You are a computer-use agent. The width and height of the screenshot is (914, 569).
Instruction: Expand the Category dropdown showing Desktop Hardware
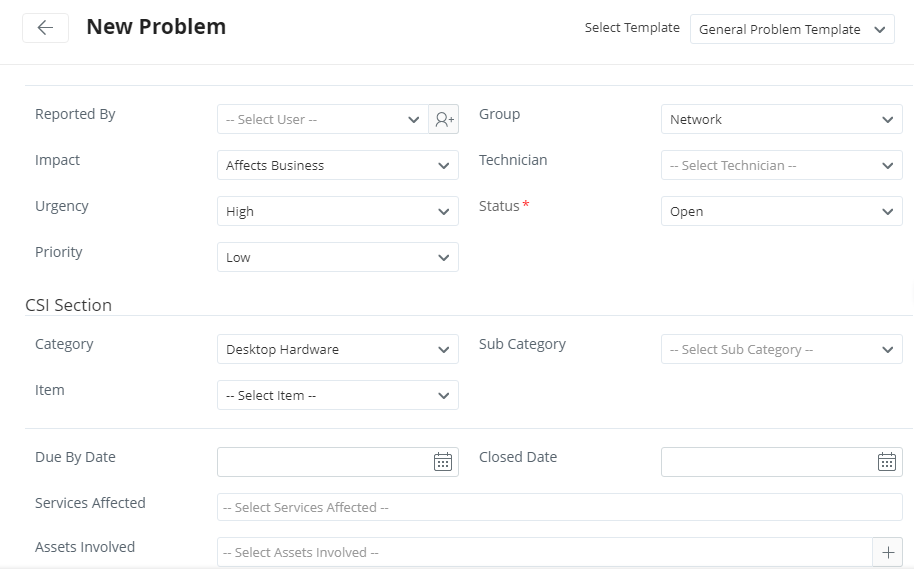click(x=337, y=350)
